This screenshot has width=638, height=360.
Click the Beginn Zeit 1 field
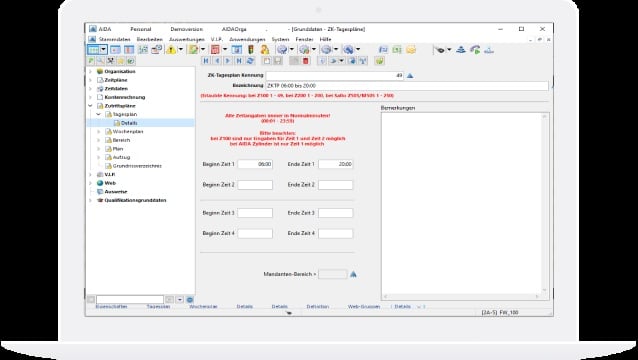(255, 164)
